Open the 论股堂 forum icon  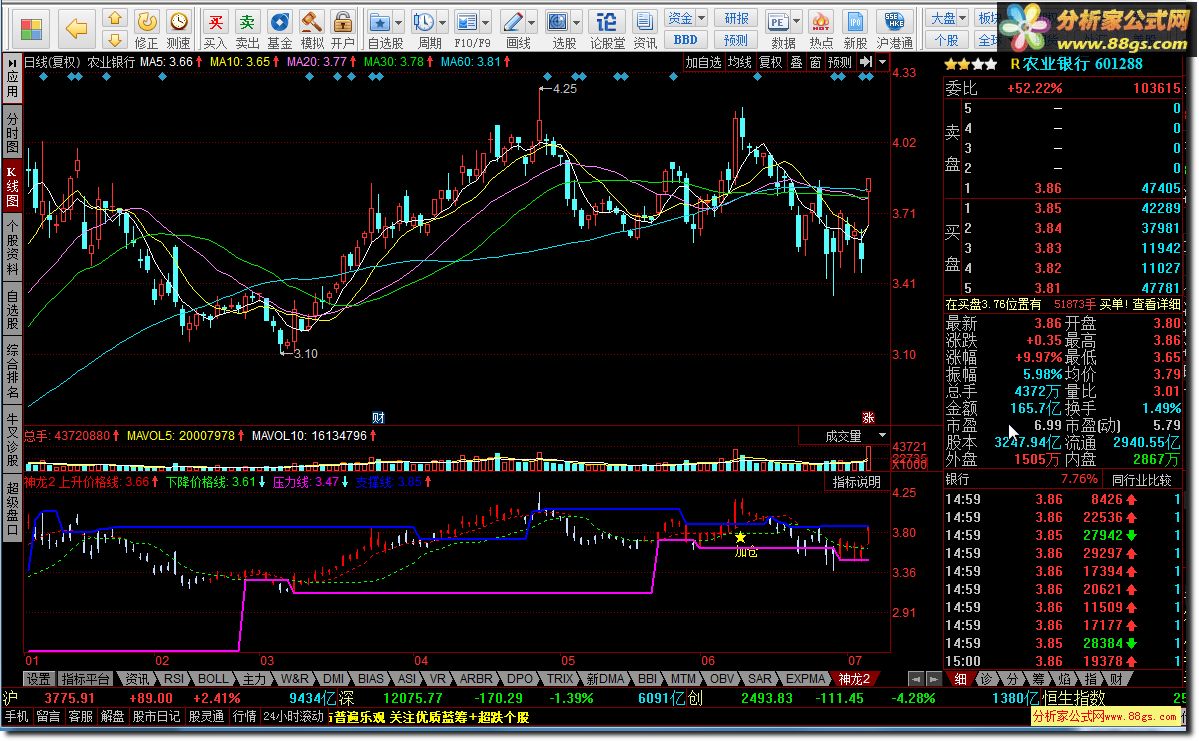coord(607,30)
